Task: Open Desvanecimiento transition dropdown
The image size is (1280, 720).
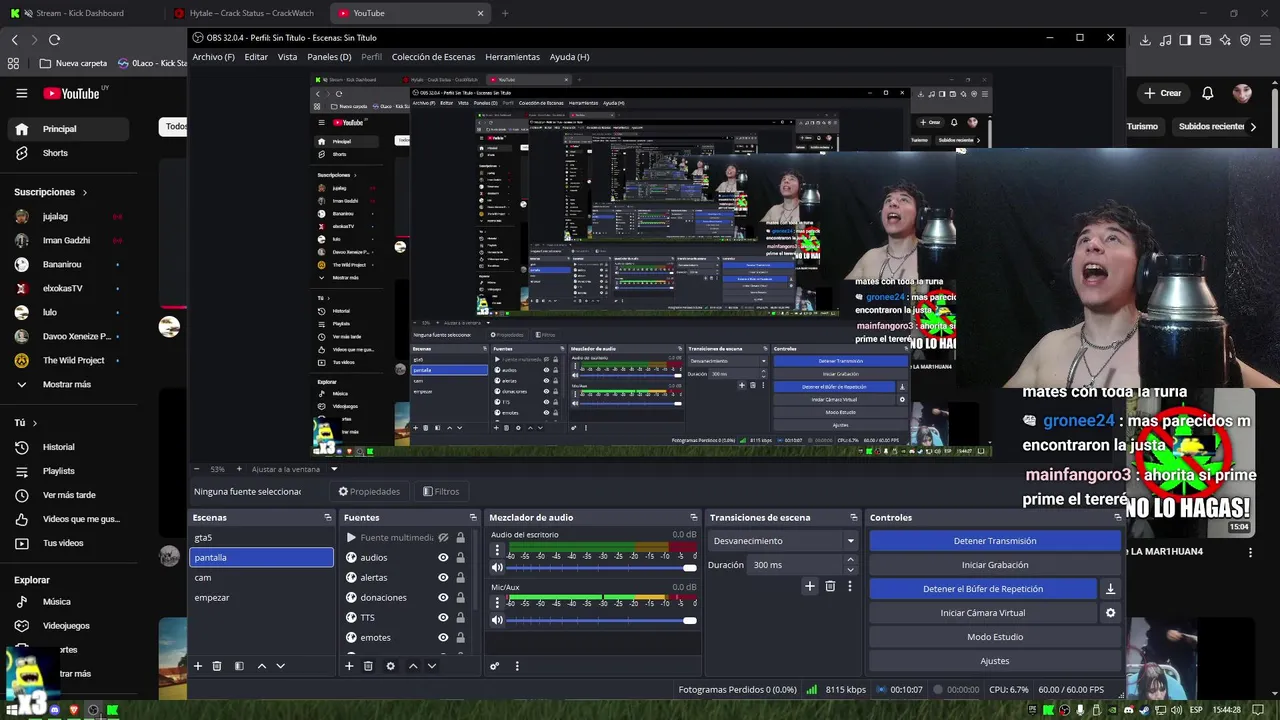Action: click(784, 541)
